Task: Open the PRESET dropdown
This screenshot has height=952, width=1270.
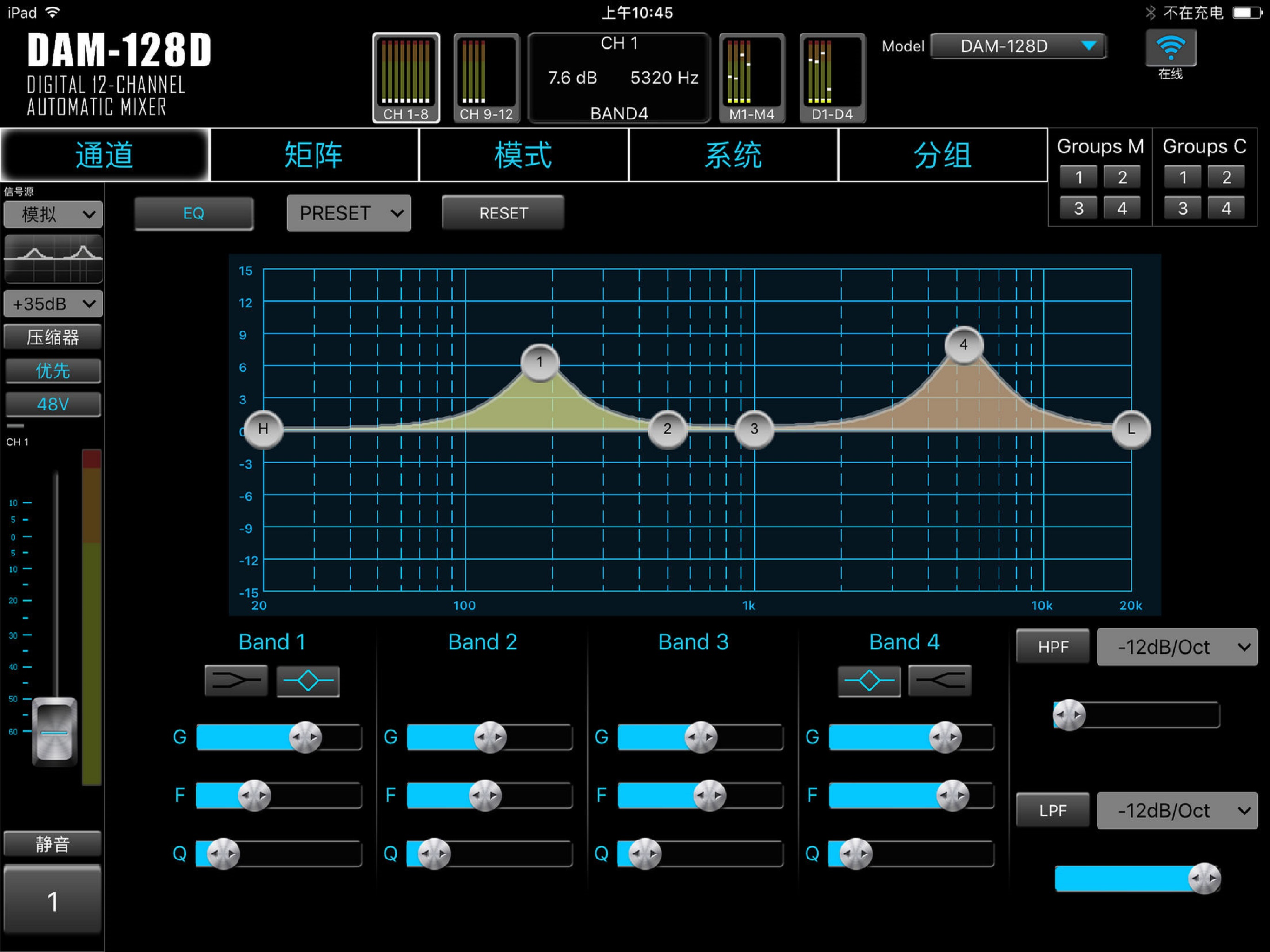Action: point(349,213)
